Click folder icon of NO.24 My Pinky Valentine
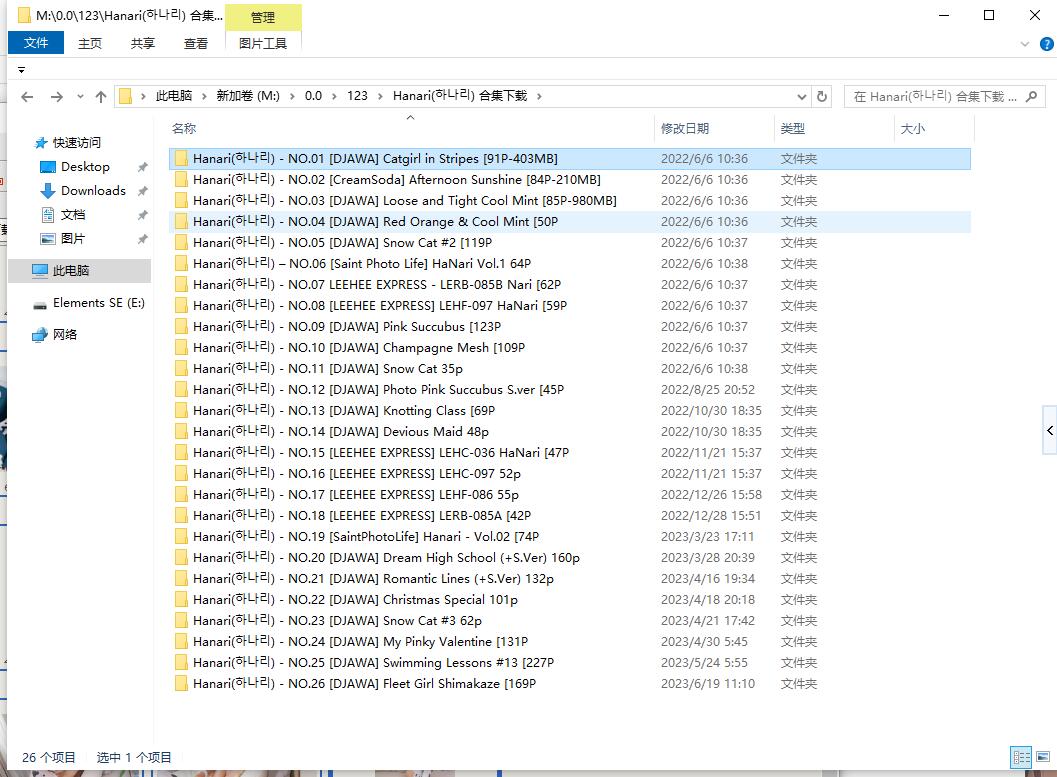The height and width of the screenshot is (777, 1057). coord(181,642)
